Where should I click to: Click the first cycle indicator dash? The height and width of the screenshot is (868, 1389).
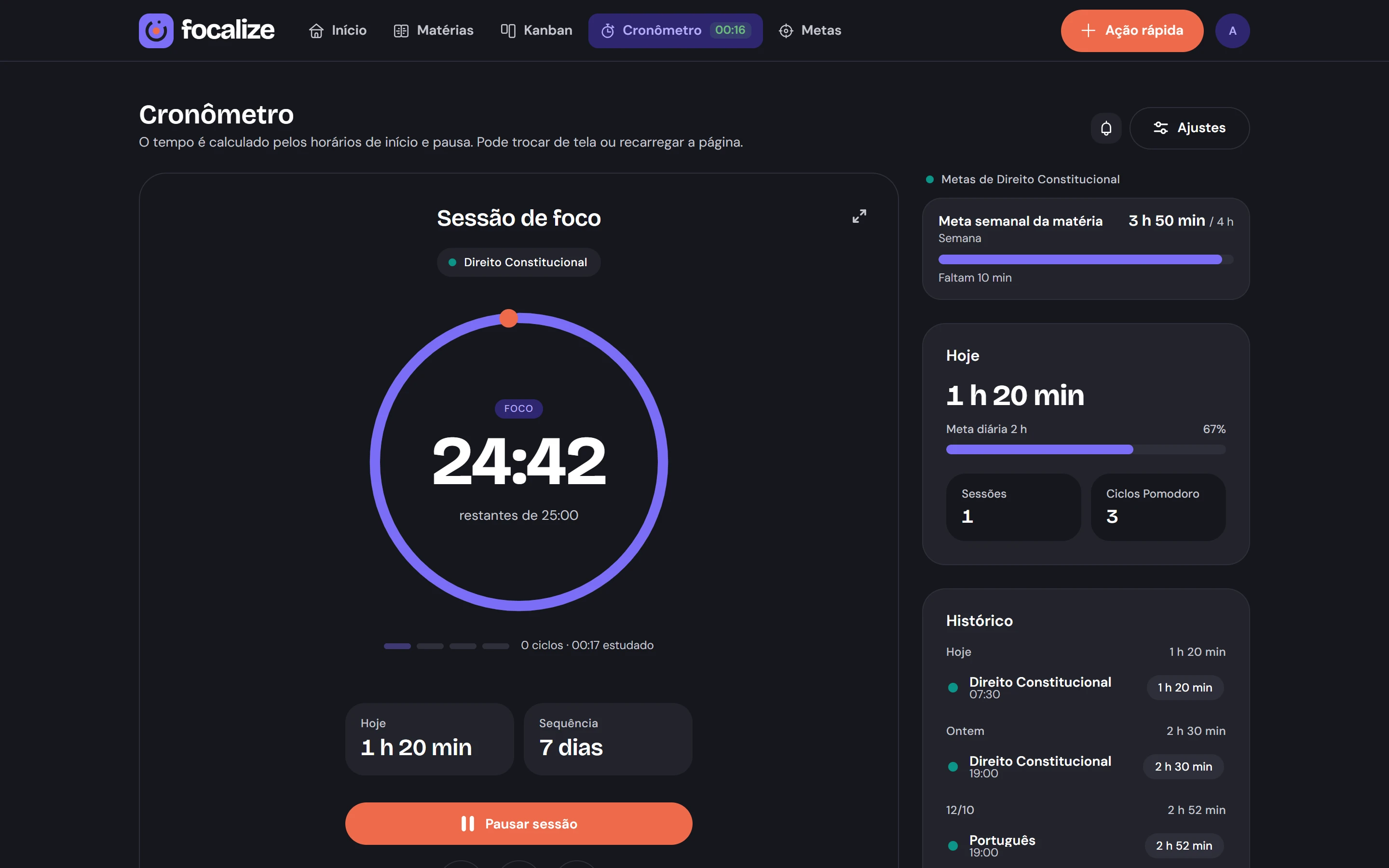click(397, 646)
